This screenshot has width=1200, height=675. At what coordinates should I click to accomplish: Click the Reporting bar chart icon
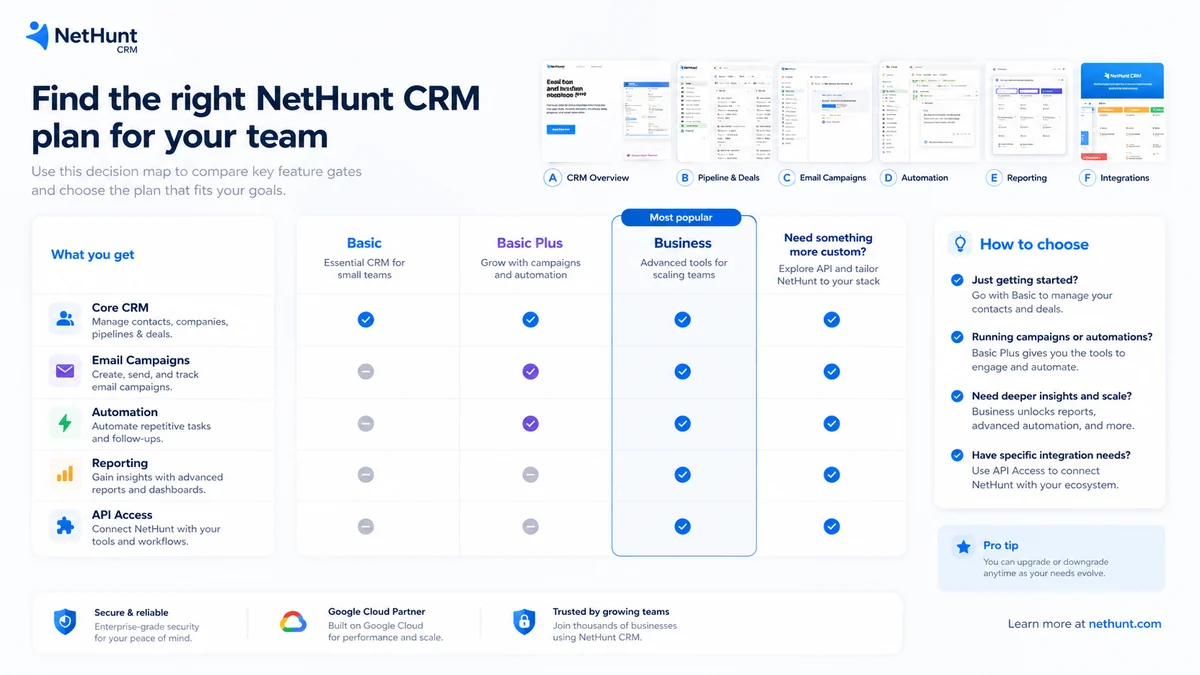coord(65,475)
